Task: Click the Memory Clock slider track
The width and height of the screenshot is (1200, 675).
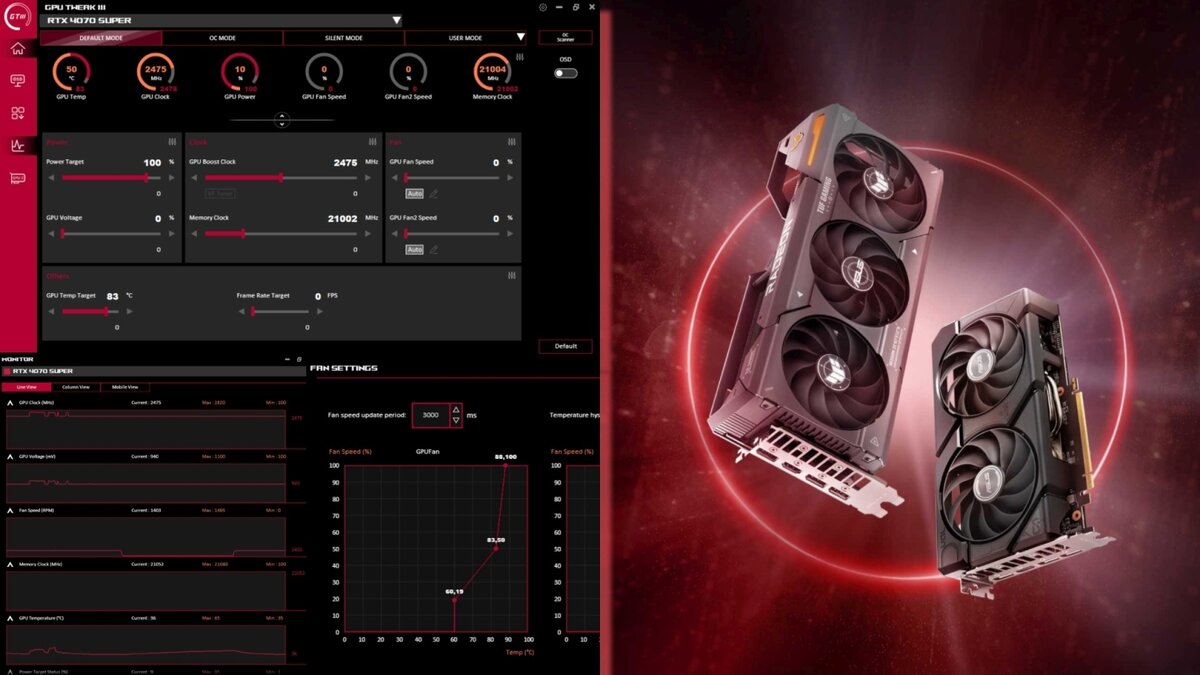Action: [280, 234]
